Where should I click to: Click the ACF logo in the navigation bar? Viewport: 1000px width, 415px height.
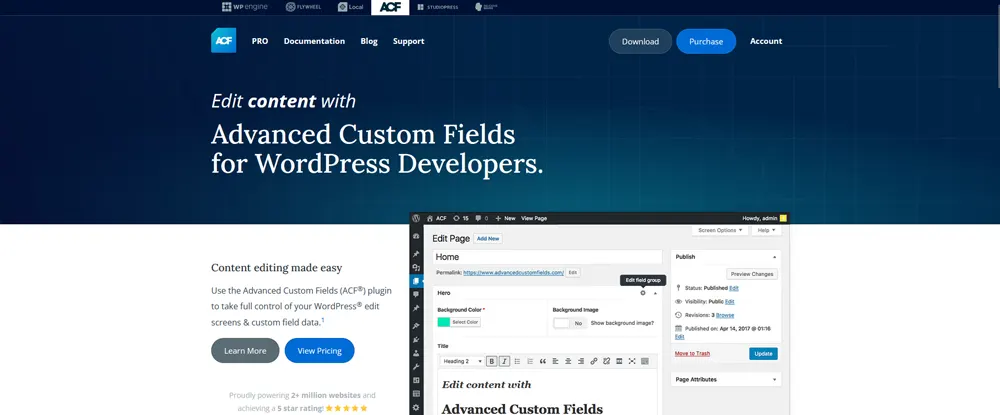click(223, 41)
